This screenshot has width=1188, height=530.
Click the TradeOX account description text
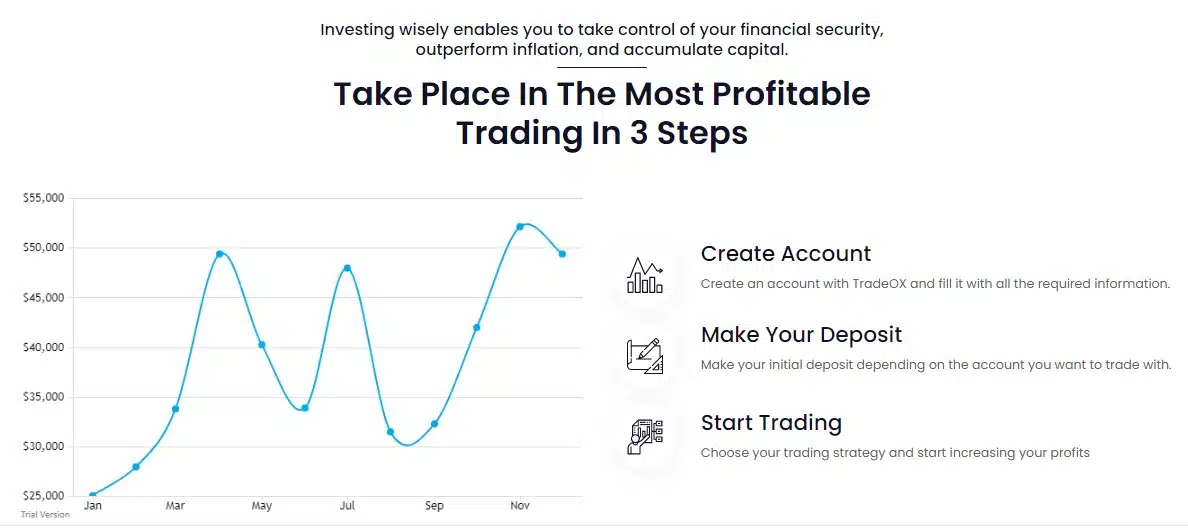[x=936, y=284]
